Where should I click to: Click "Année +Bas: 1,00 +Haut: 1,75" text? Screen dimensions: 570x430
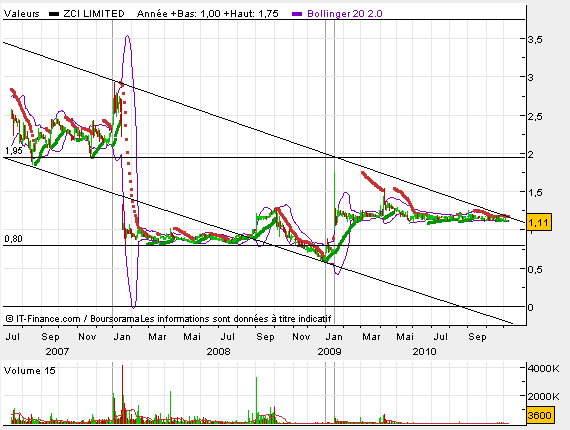tap(208, 14)
